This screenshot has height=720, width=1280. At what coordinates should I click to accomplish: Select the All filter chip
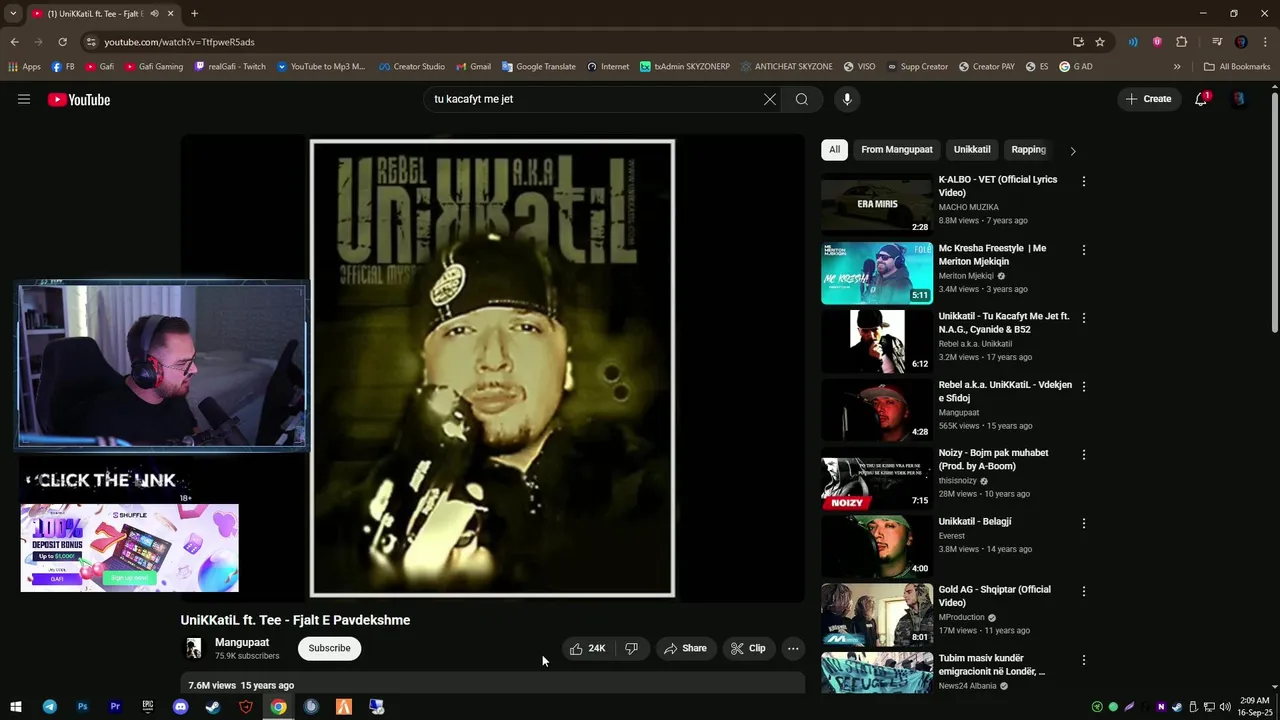click(834, 150)
